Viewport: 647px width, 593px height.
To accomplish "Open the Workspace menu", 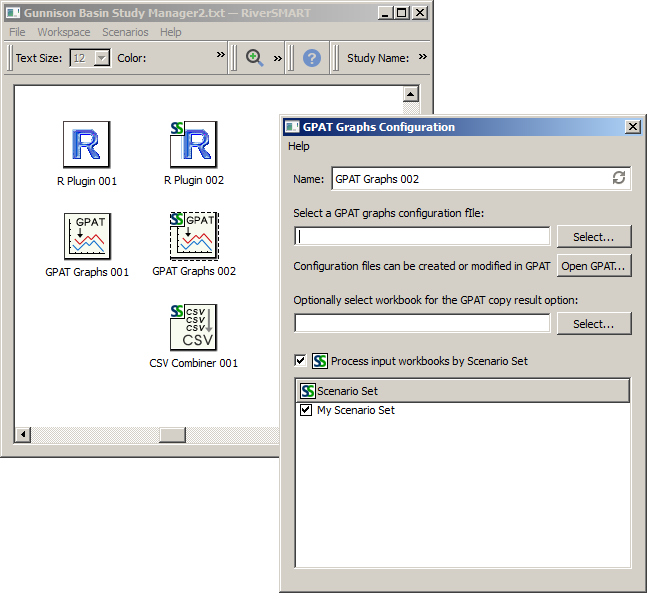I will 64,32.
